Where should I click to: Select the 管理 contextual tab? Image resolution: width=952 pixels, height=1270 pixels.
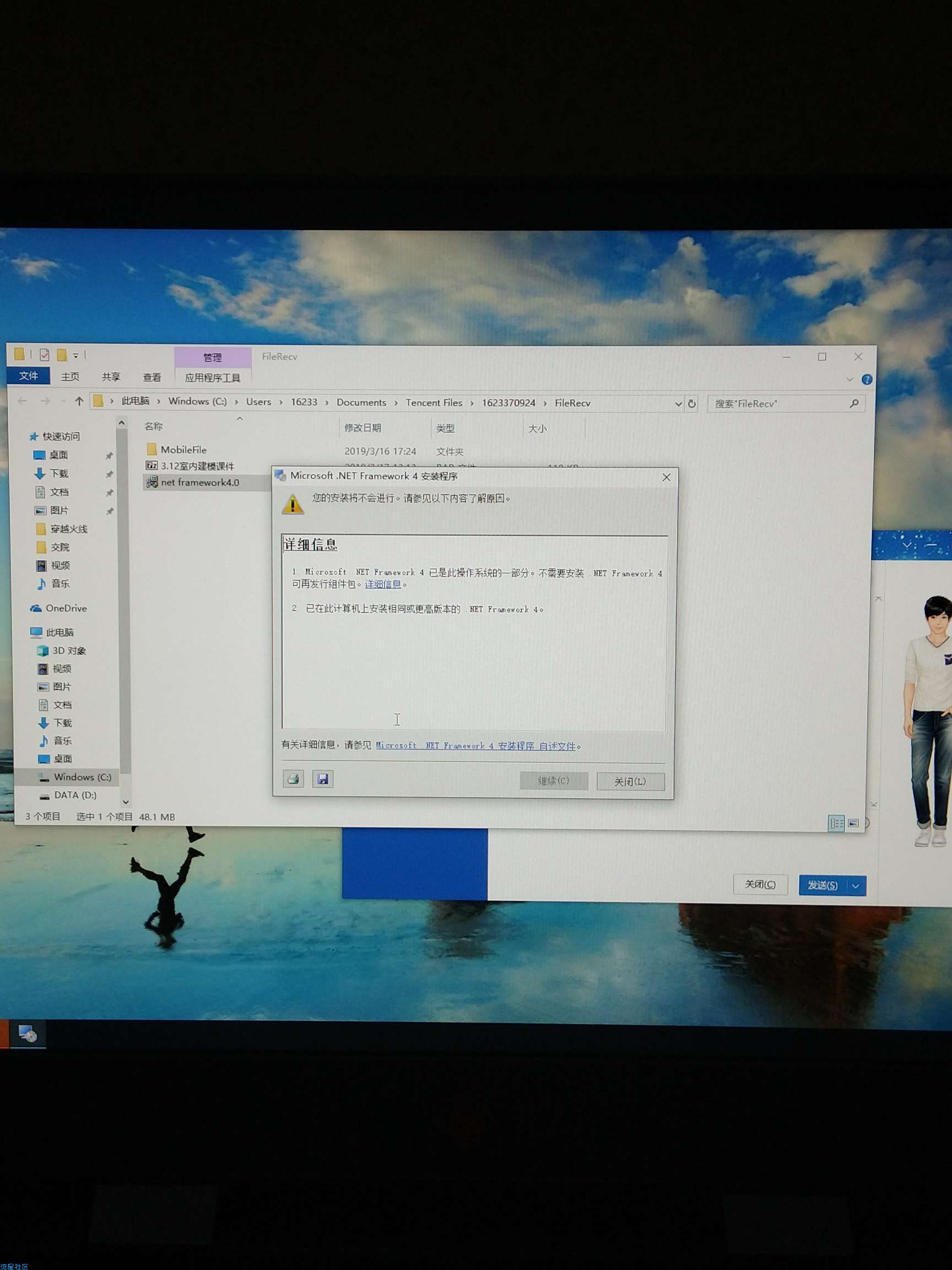(212, 357)
